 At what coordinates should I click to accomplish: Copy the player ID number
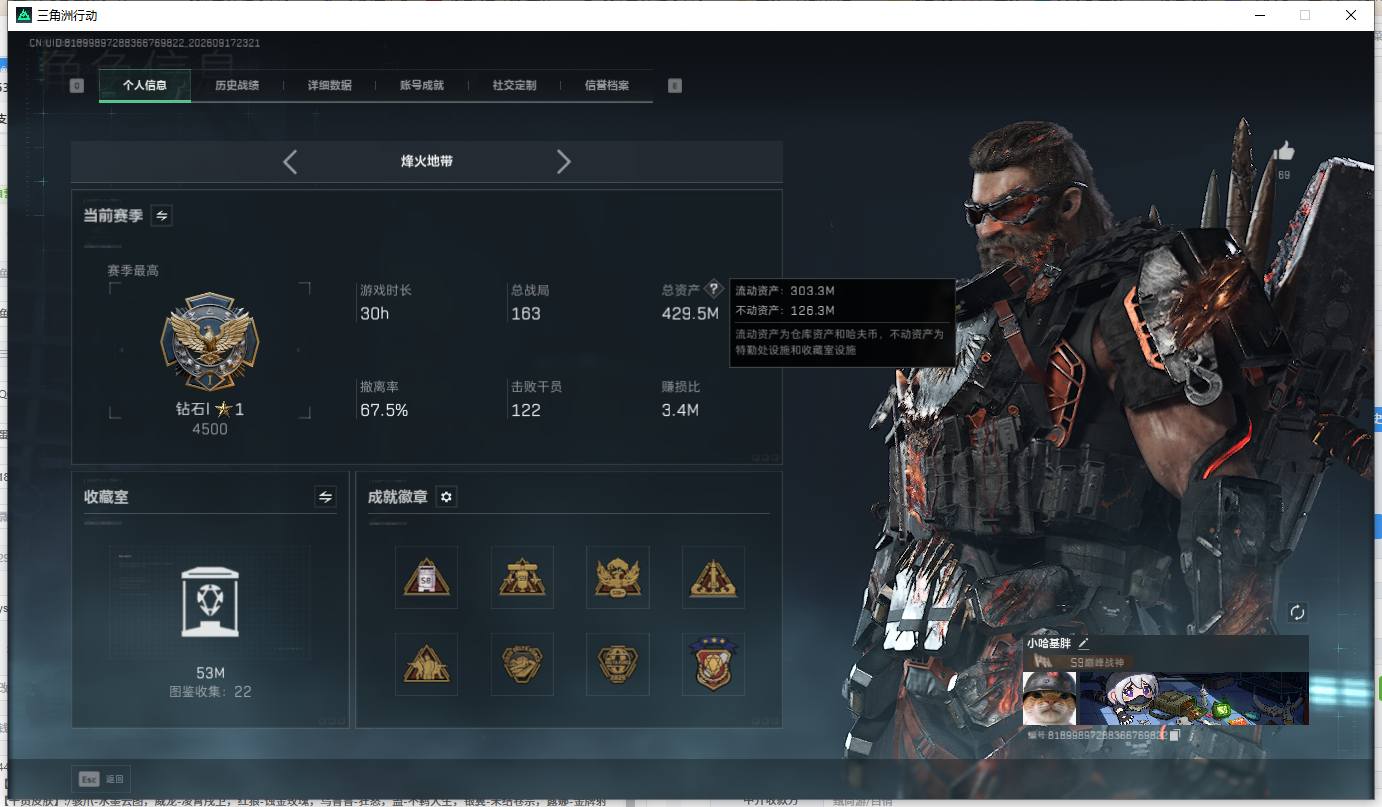click(1175, 735)
